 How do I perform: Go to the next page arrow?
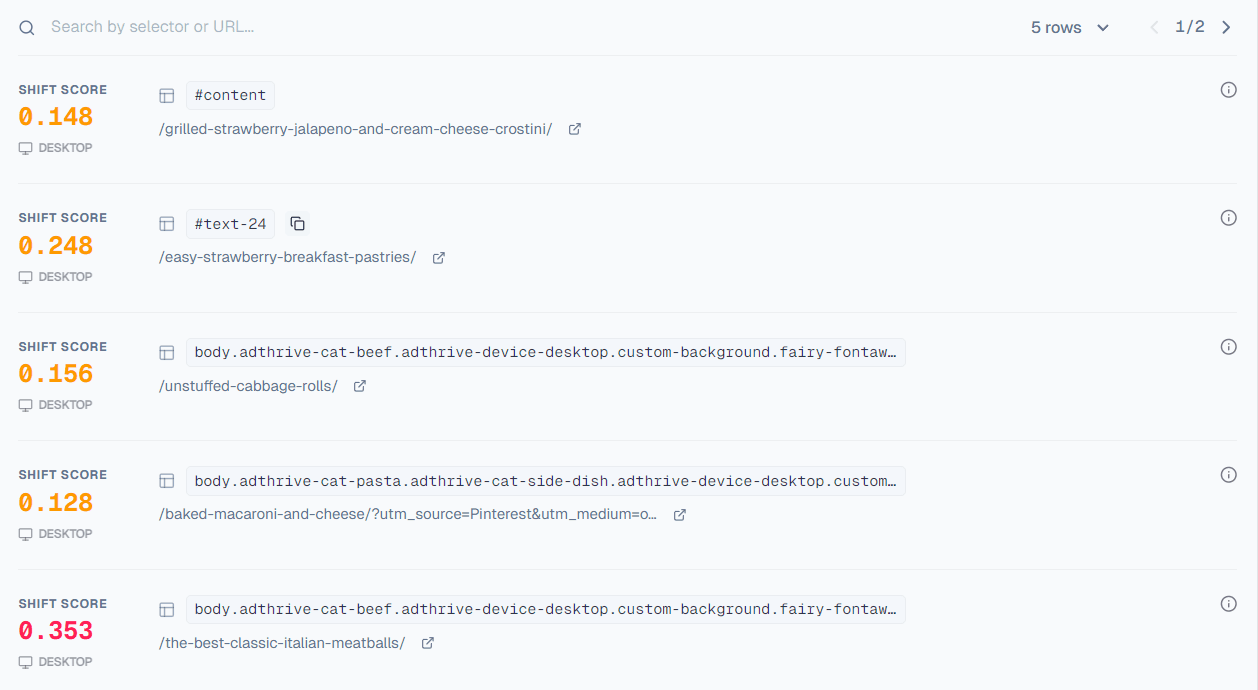1226,27
